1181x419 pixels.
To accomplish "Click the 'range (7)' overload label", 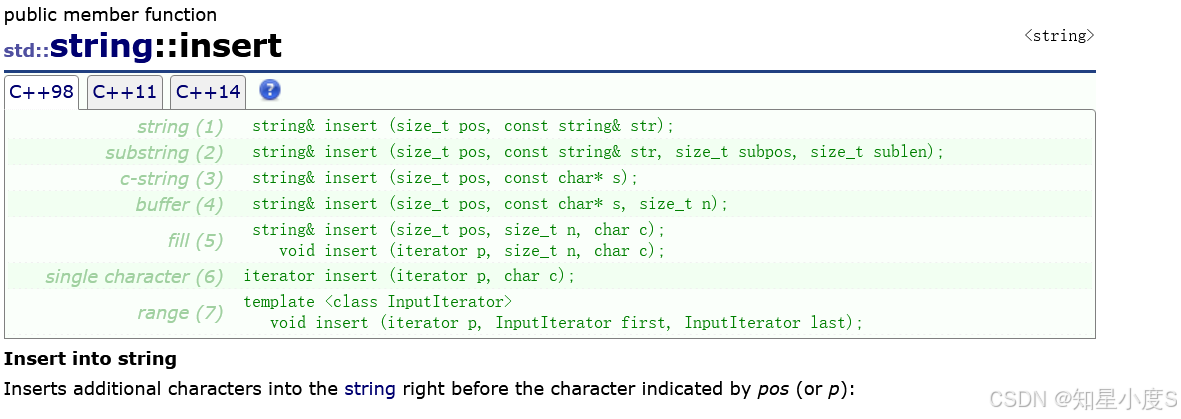I will click(180, 313).
